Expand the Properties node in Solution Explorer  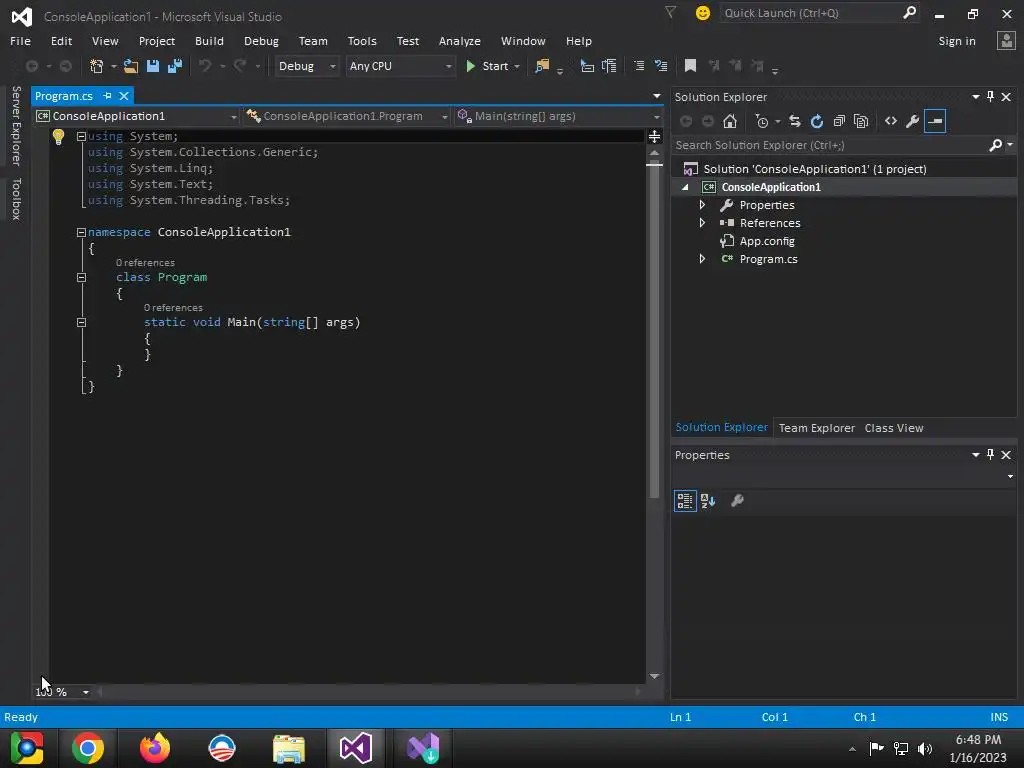pos(702,205)
